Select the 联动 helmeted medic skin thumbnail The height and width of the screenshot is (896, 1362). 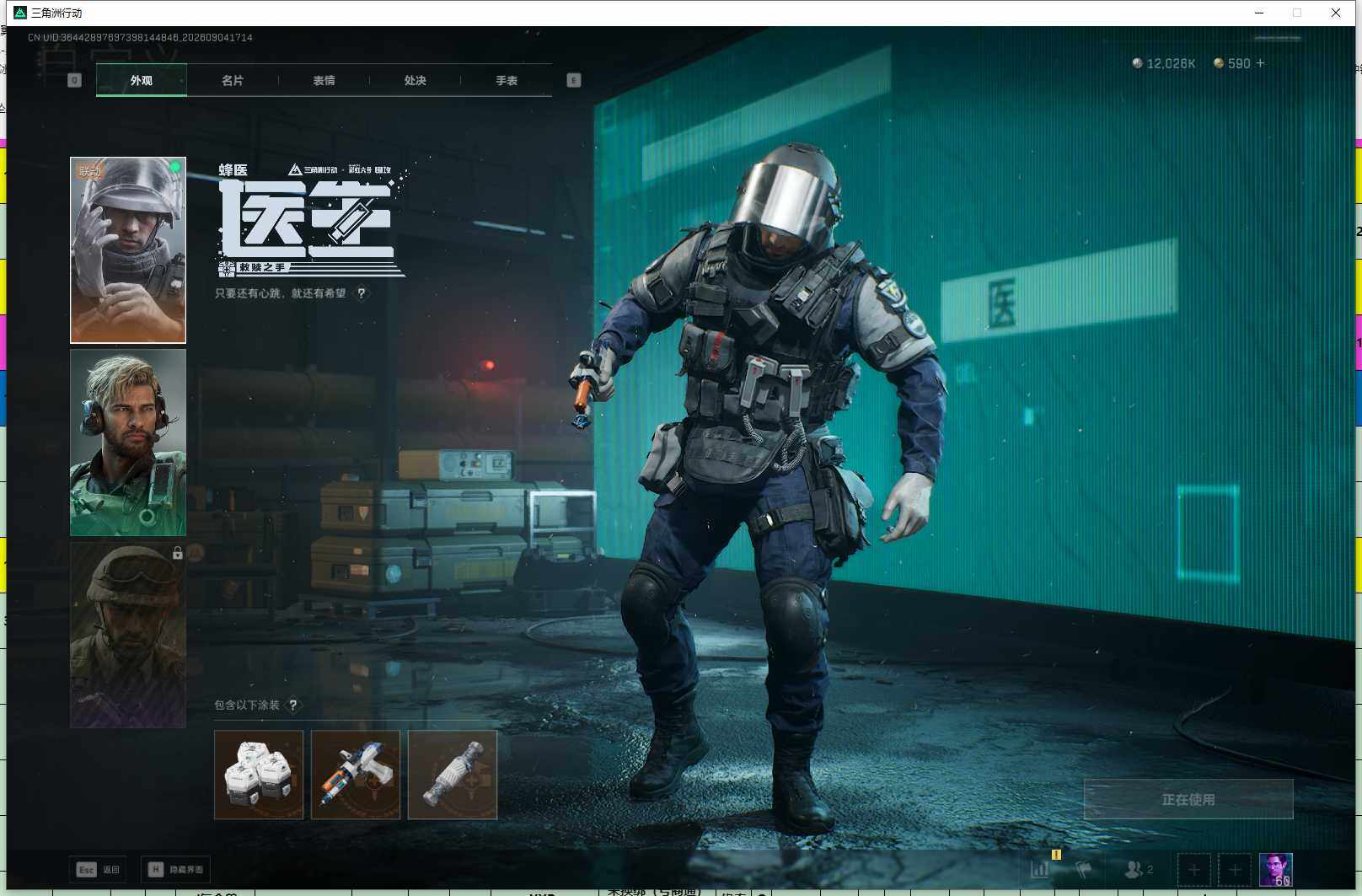click(x=128, y=250)
